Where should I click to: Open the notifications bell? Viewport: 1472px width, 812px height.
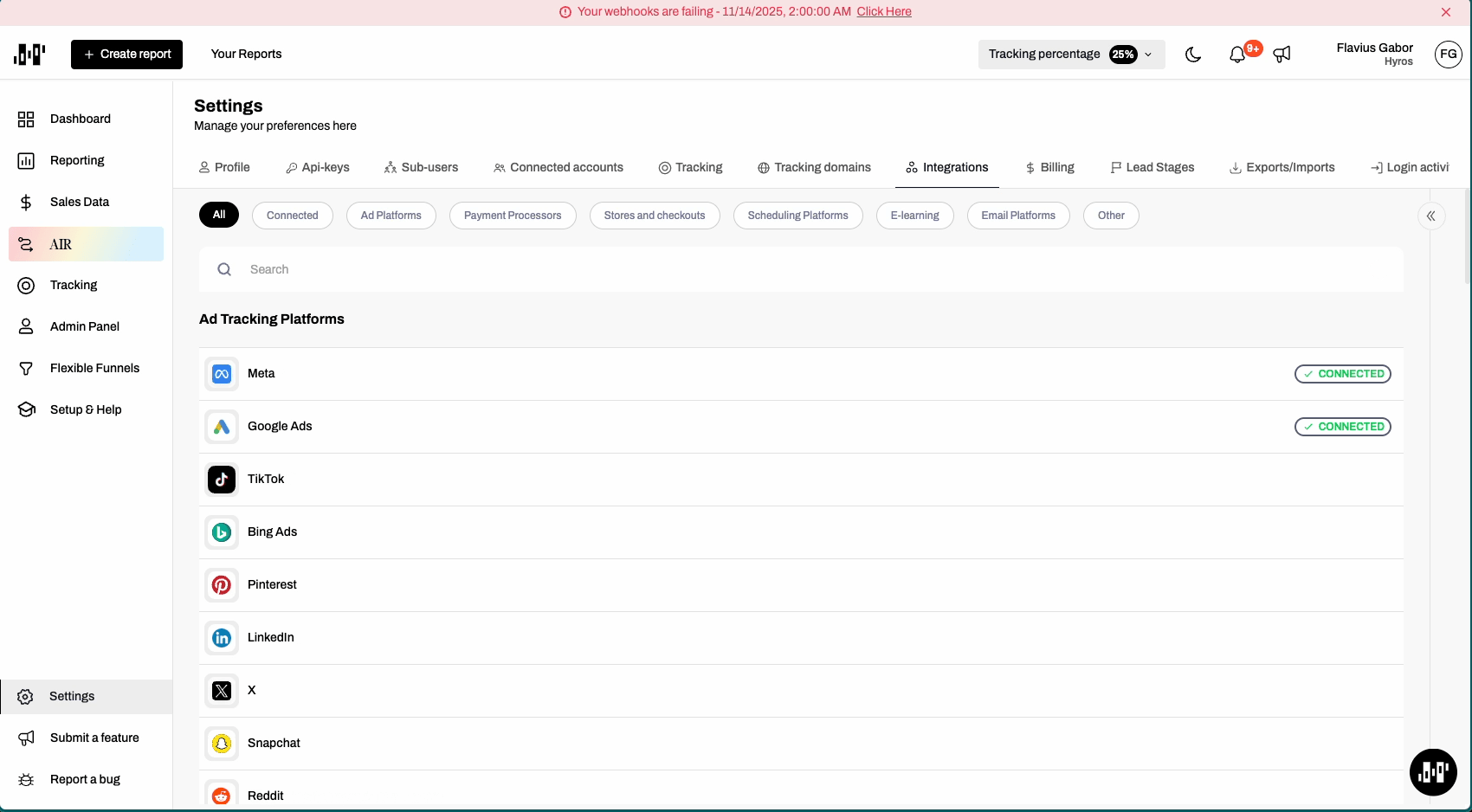click(1237, 55)
